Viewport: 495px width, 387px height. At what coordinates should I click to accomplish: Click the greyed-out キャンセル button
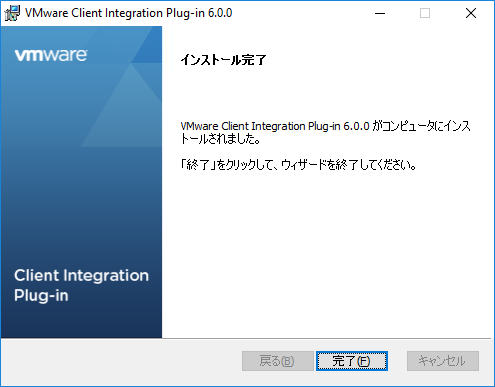tap(443, 361)
